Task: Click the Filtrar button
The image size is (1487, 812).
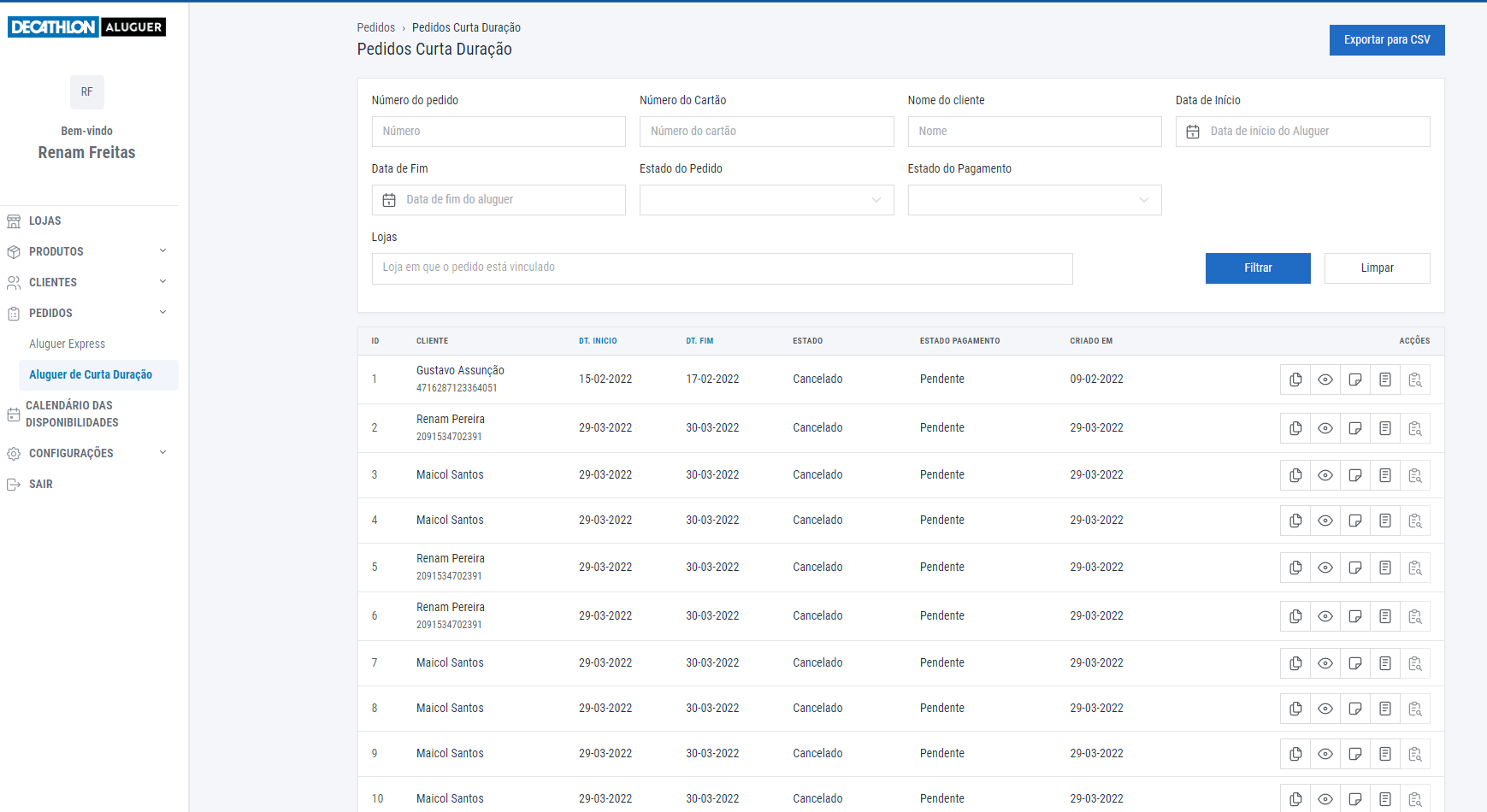Action: click(1257, 268)
